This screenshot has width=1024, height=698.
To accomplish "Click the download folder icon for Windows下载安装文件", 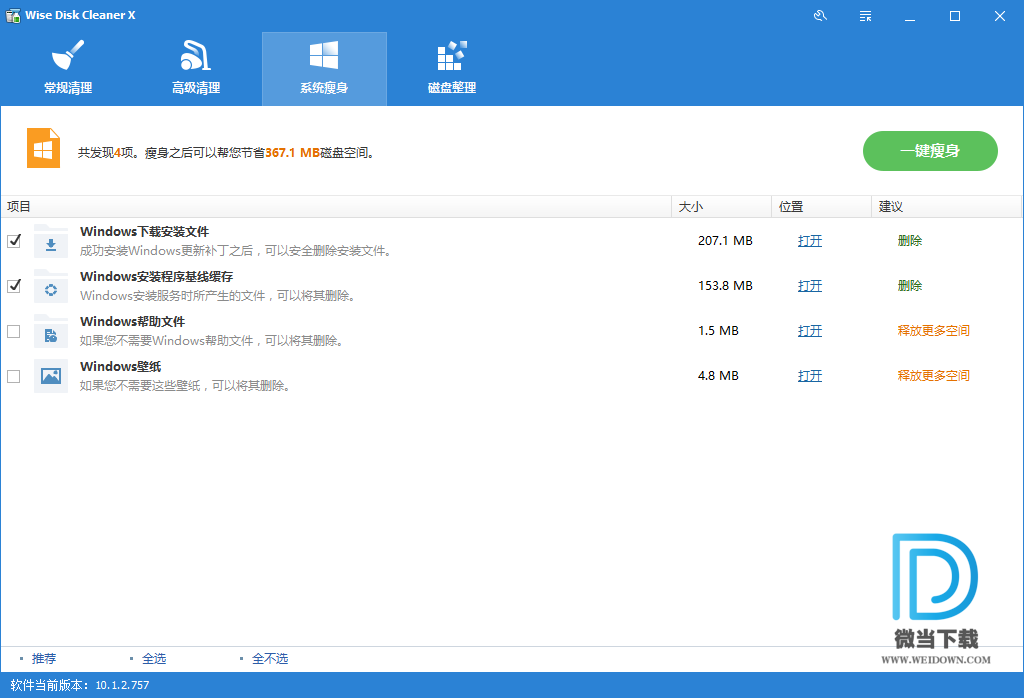I will (51, 241).
